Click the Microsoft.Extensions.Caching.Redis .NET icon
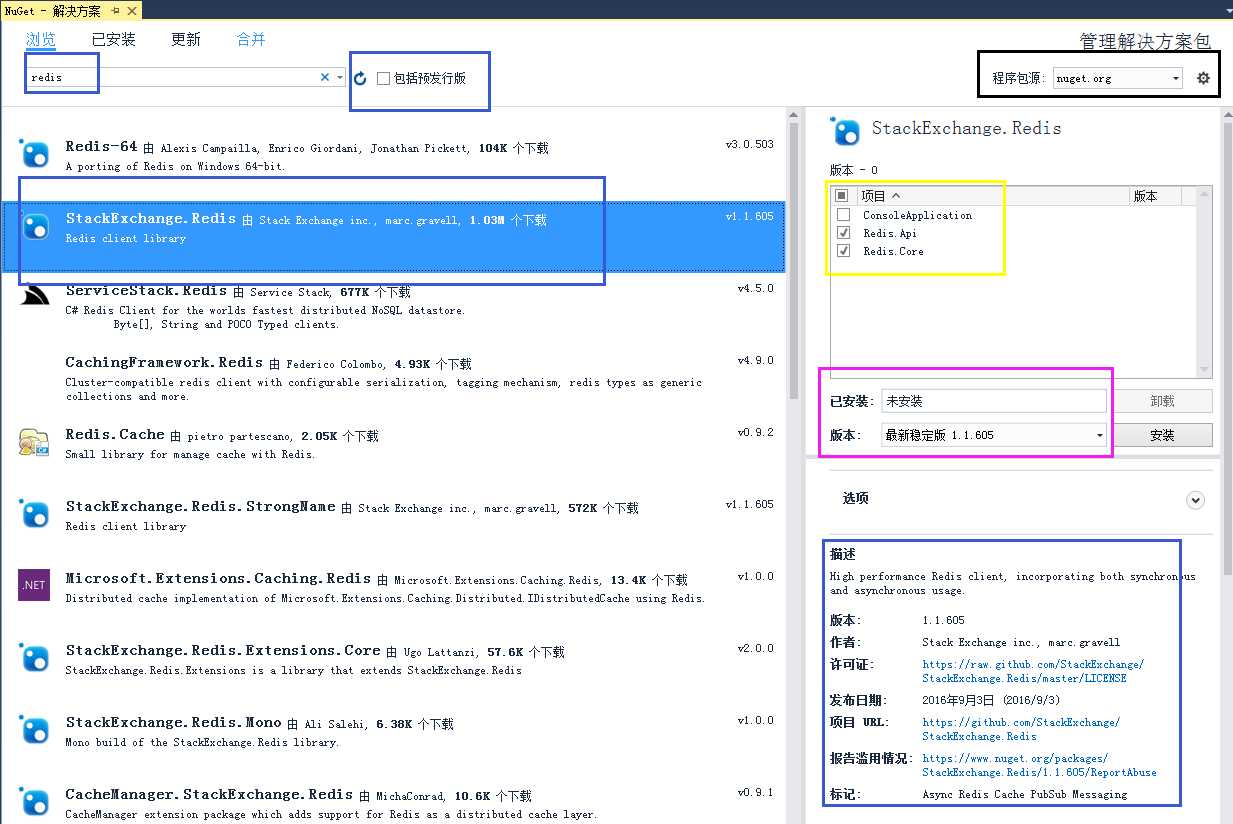Image resolution: width=1233 pixels, height=824 pixels. click(x=34, y=585)
